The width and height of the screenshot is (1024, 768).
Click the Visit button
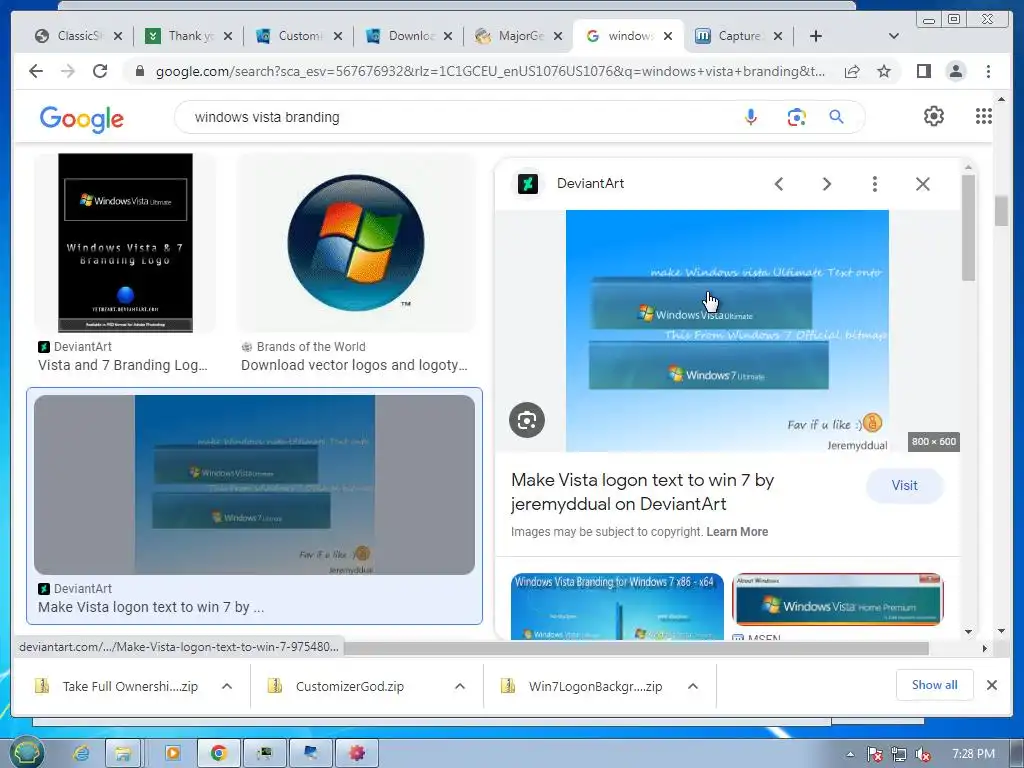pyautogui.click(x=904, y=485)
